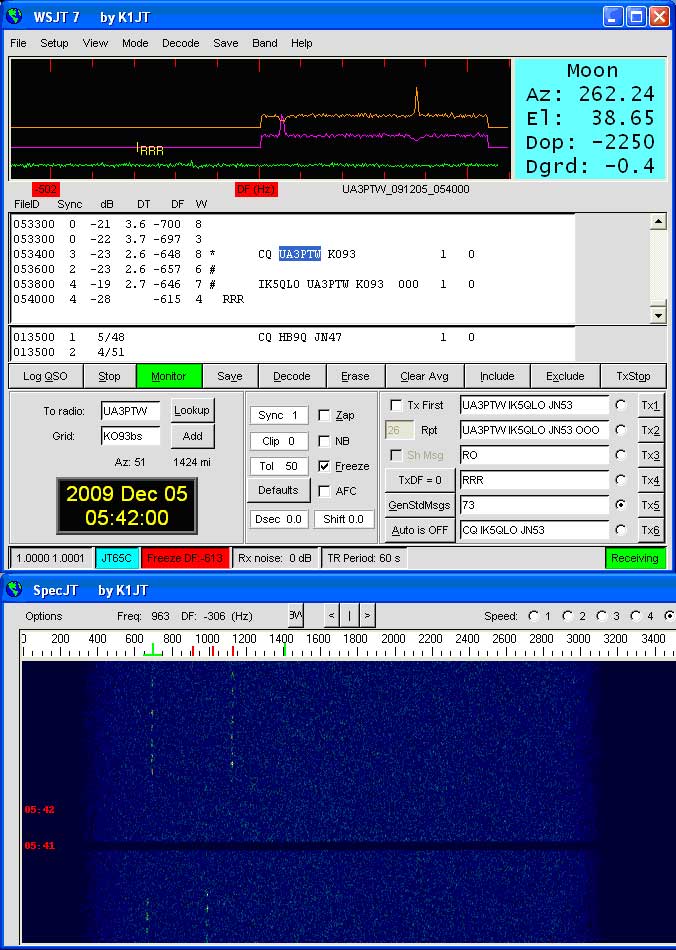Click the Tol value control
Screen dimensions: 676x950
(x=279, y=466)
